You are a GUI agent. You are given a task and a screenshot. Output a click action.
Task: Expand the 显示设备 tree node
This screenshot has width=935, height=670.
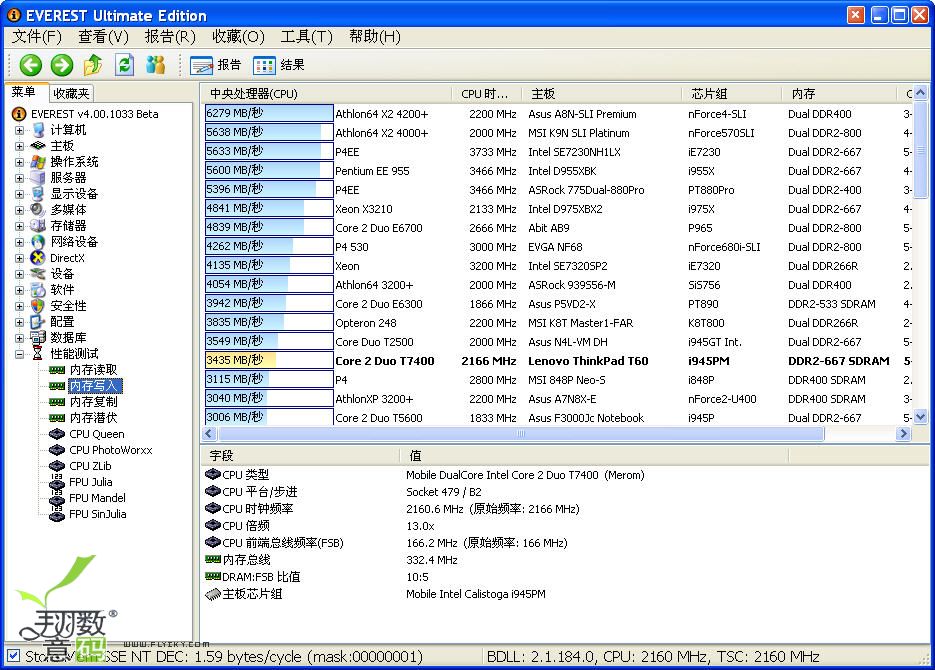pyautogui.click(x=19, y=194)
